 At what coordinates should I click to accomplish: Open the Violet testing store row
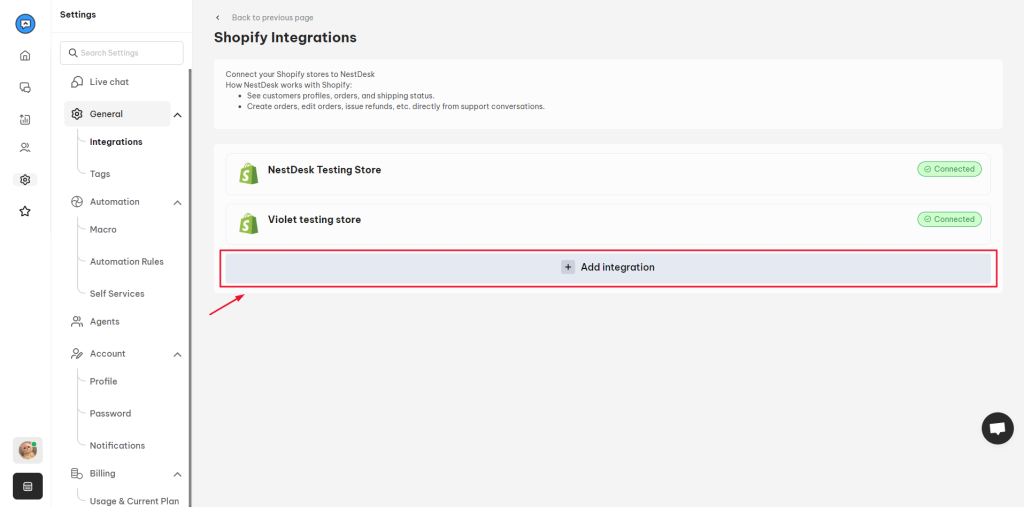(608, 224)
